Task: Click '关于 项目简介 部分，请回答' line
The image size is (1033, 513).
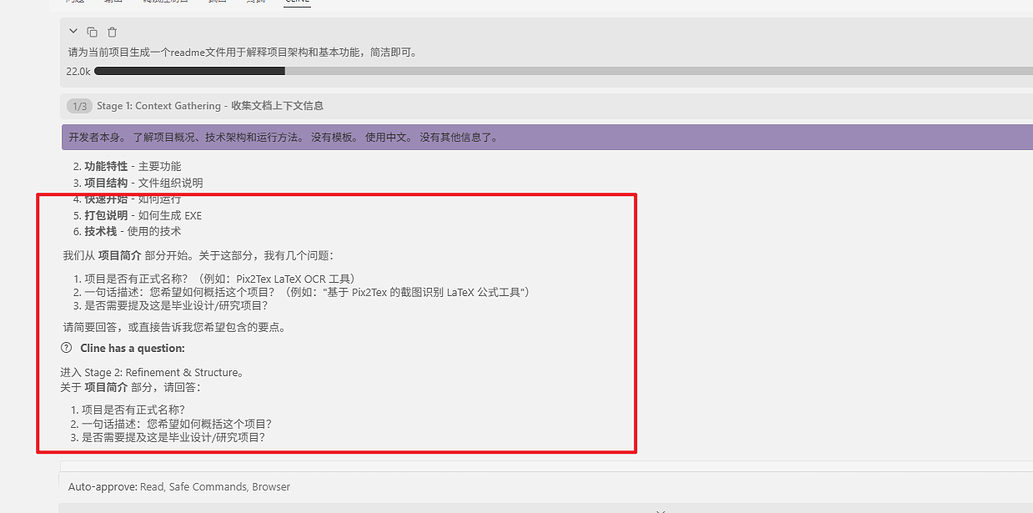Action: (129, 387)
